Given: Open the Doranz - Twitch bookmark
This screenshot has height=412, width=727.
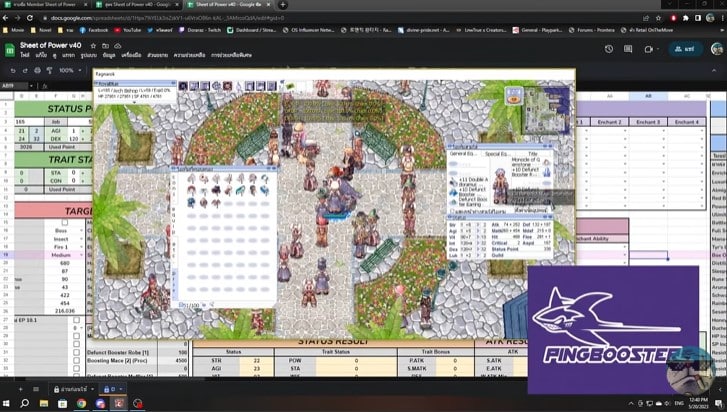Looking at the screenshot, I should click(199, 30).
